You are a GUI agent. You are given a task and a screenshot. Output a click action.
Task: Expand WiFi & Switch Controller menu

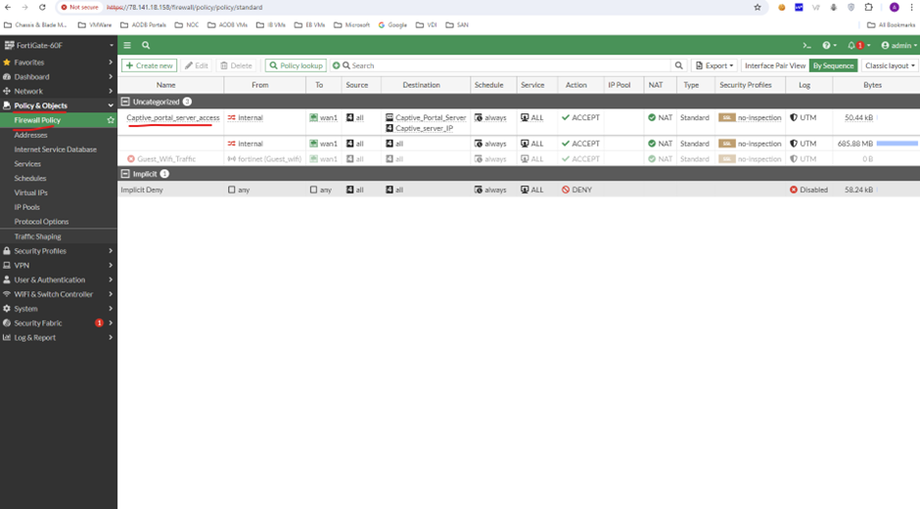[x=58, y=294]
